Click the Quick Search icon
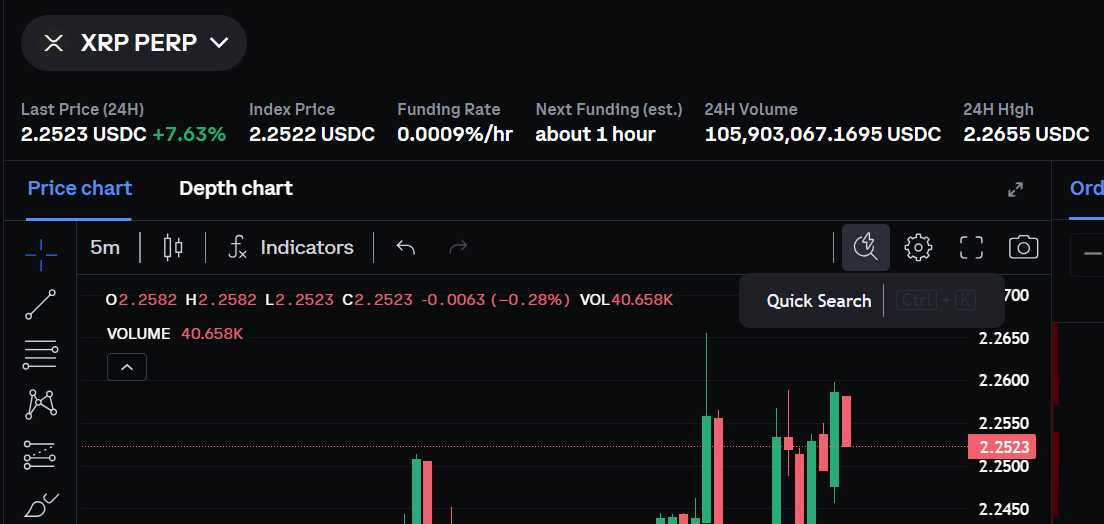Viewport: 1104px width, 524px height. point(865,247)
